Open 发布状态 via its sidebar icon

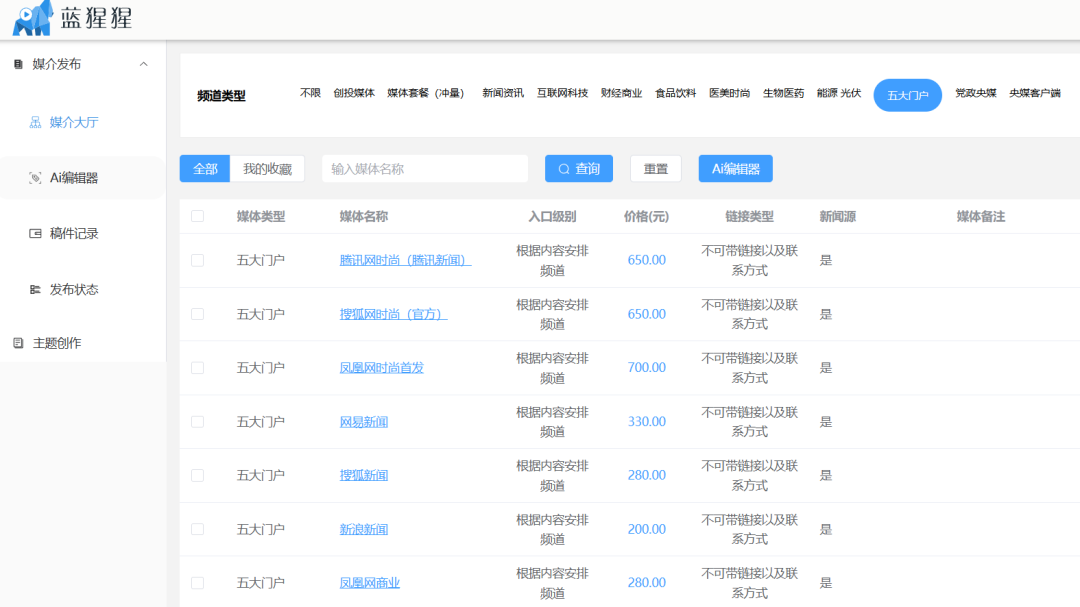(34, 290)
